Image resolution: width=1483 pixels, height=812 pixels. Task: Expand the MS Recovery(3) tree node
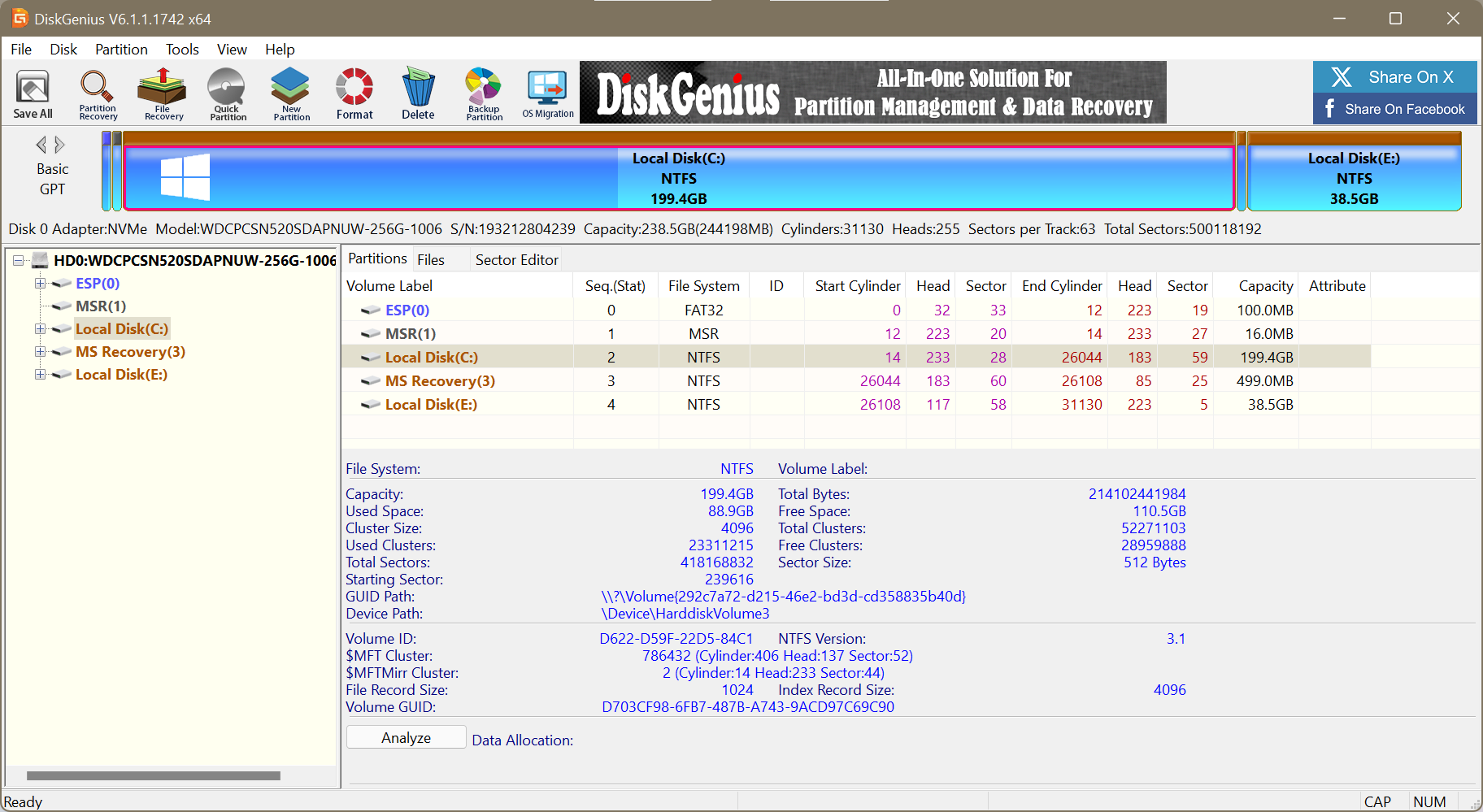pyautogui.click(x=40, y=352)
